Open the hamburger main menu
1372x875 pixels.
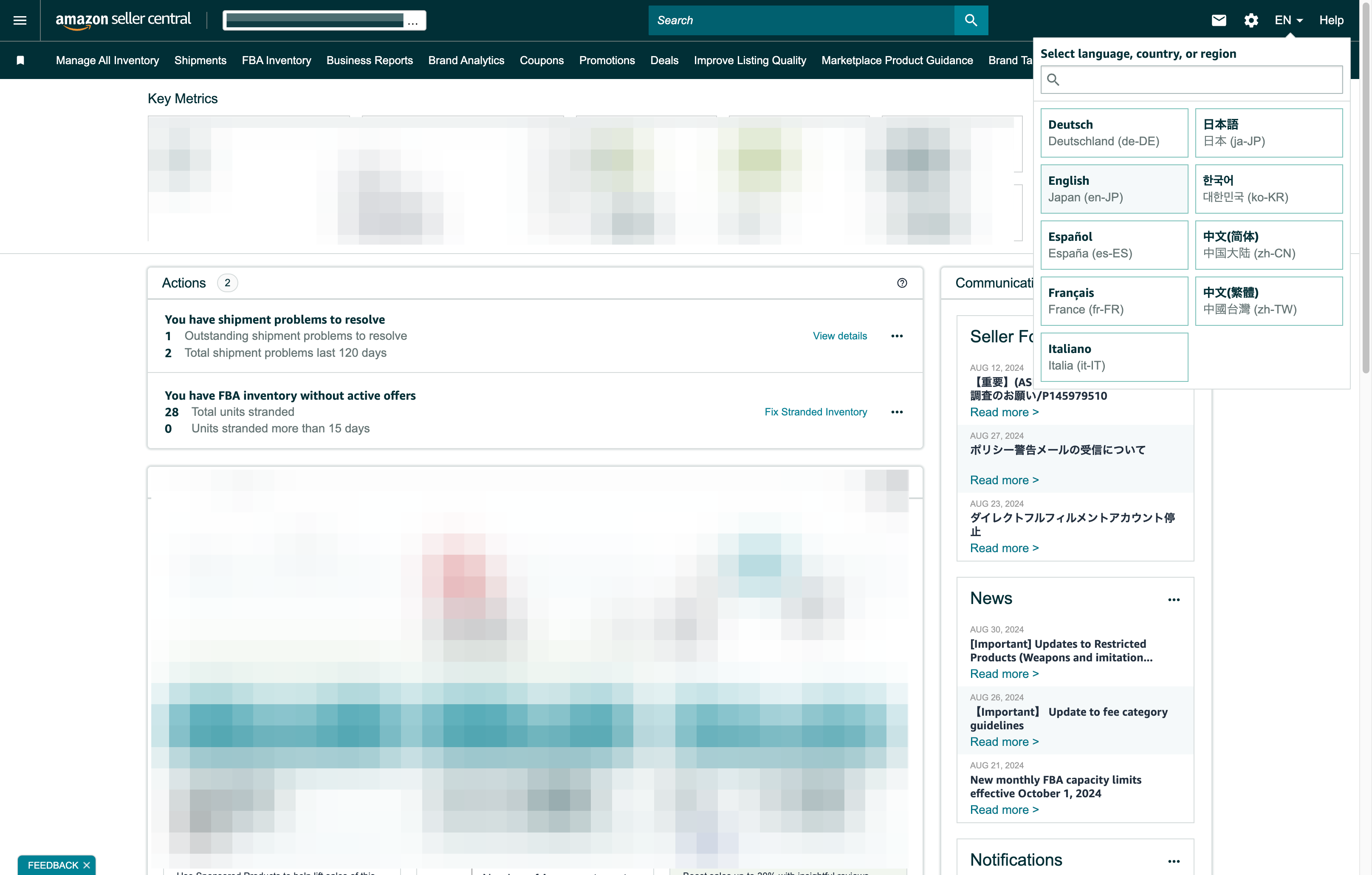[x=20, y=20]
